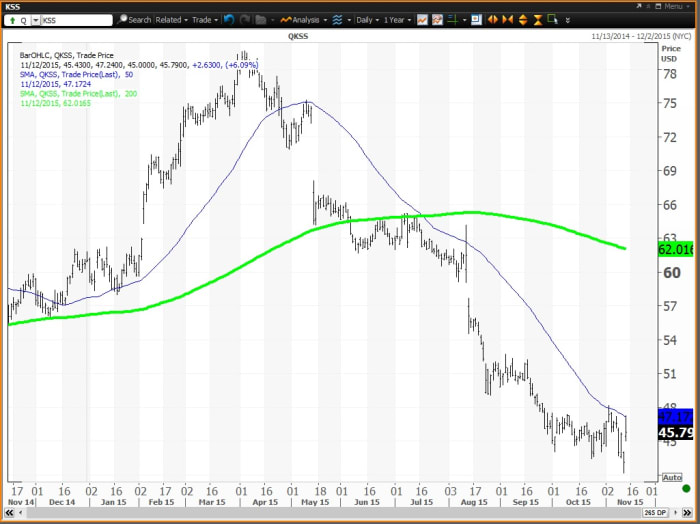Open the Related menu
700x524 pixels.
[171, 19]
